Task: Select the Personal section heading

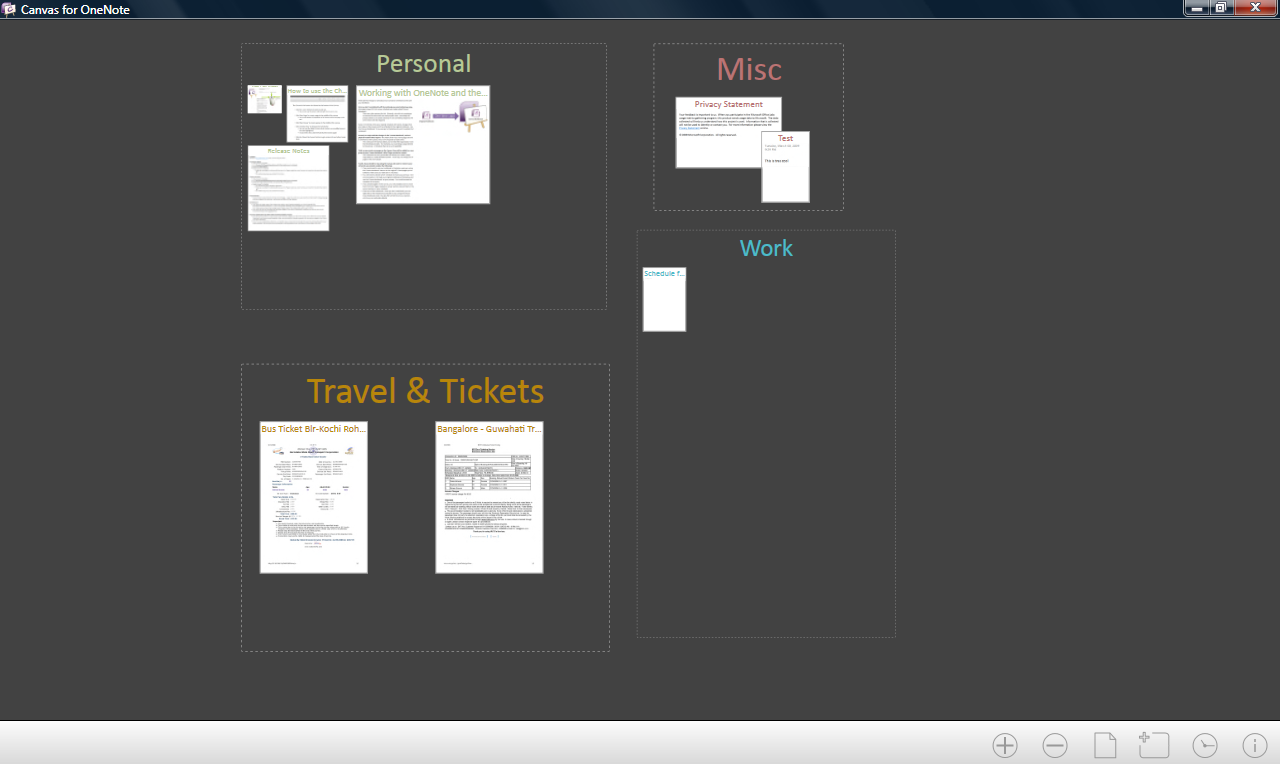Action: [423, 64]
